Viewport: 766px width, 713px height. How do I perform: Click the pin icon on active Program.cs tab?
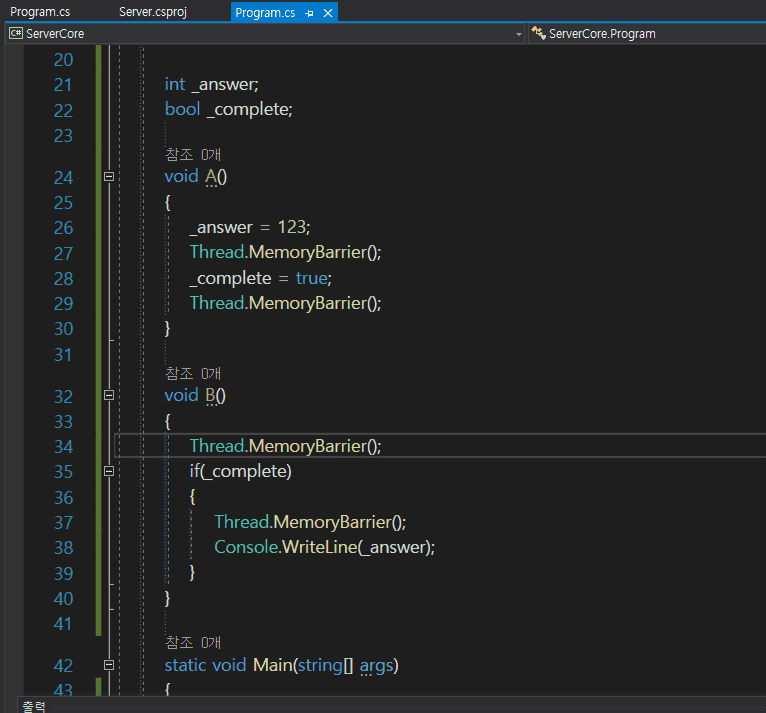pyautogui.click(x=309, y=13)
